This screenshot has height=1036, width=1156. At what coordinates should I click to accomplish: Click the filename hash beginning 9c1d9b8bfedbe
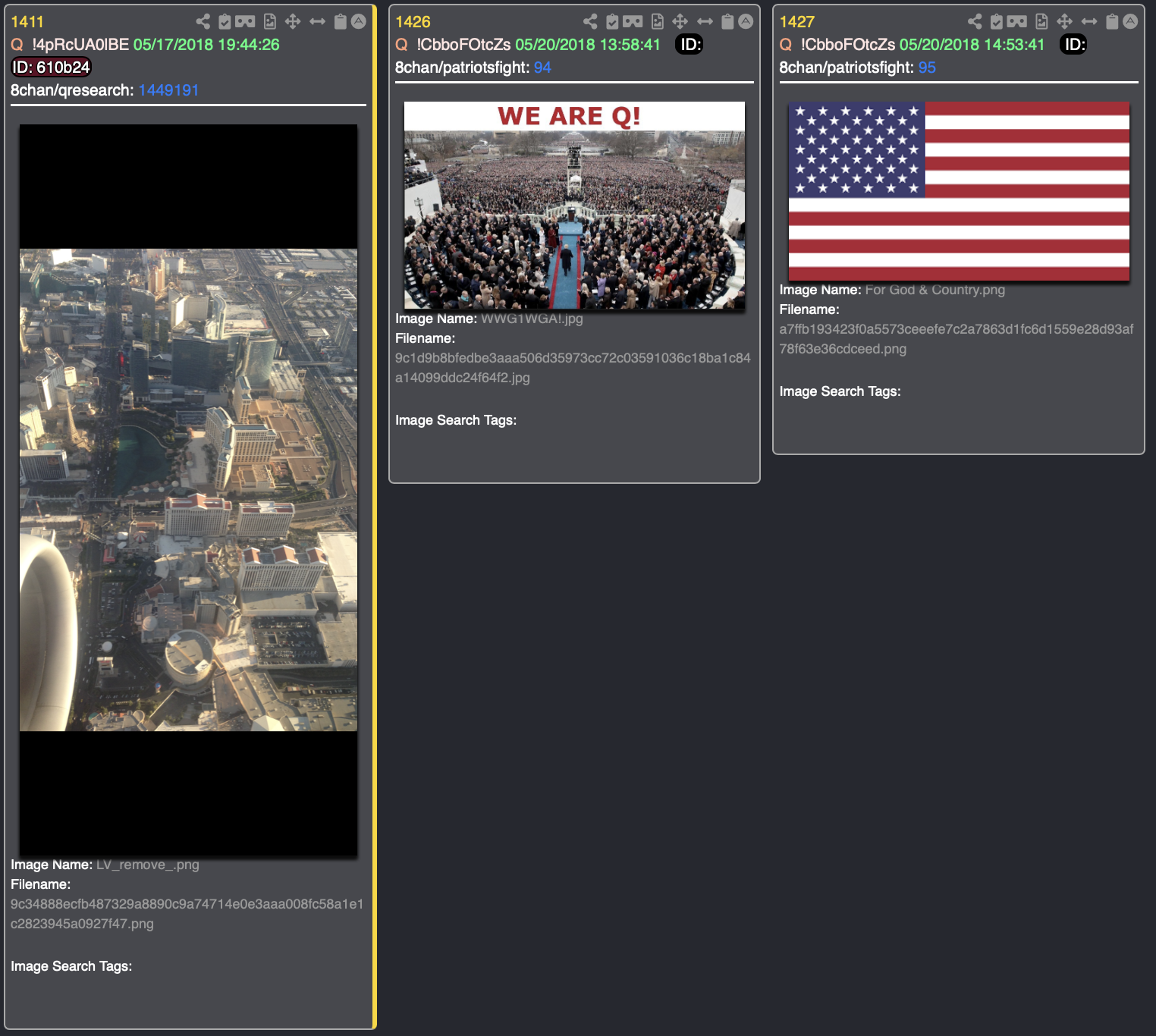click(573, 368)
